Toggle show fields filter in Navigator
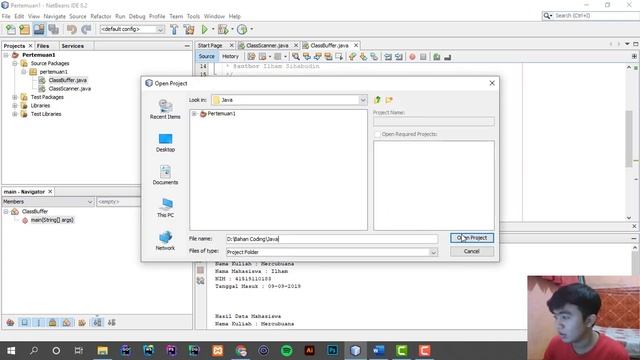Image resolution: width=640 pixels, height=360 pixels. pyautogui.click(x=24, y=323)
